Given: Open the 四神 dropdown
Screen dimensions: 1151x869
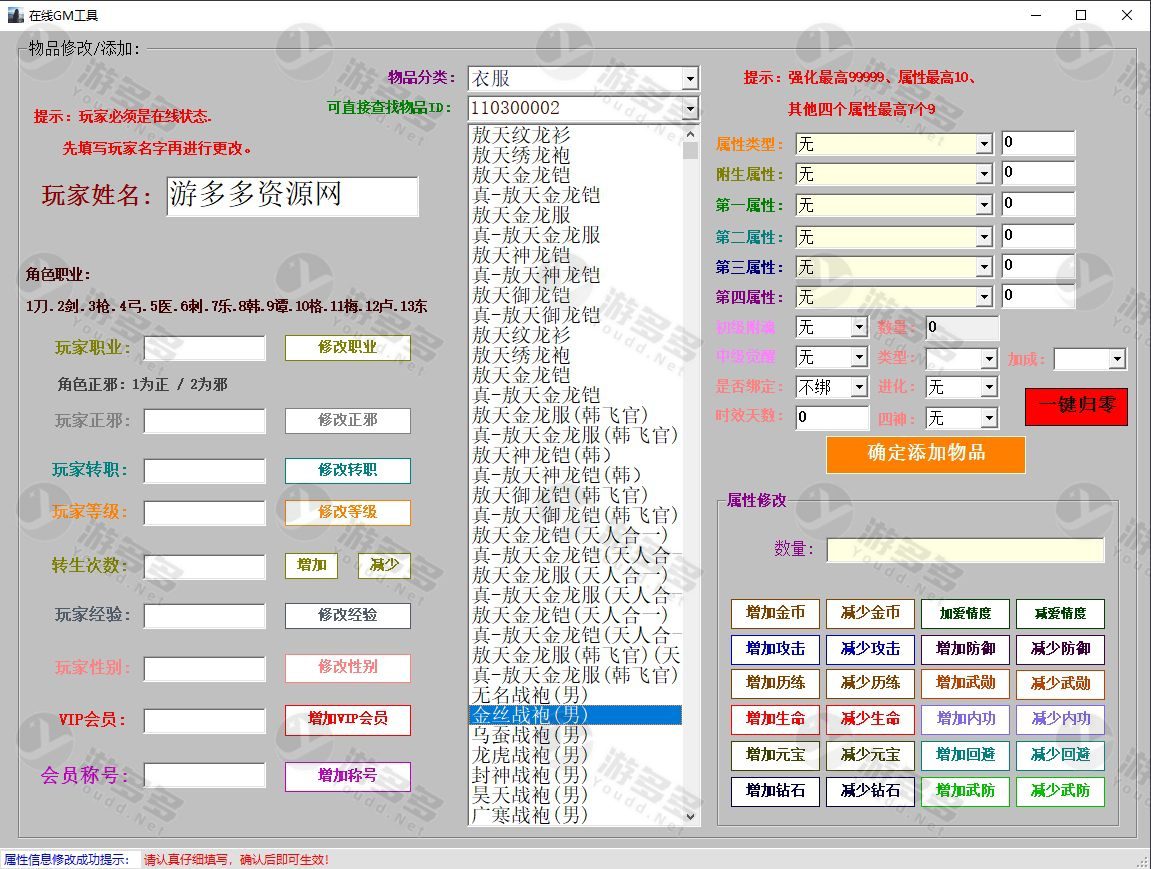Looking at the screenshot, I should click(988, 418).
